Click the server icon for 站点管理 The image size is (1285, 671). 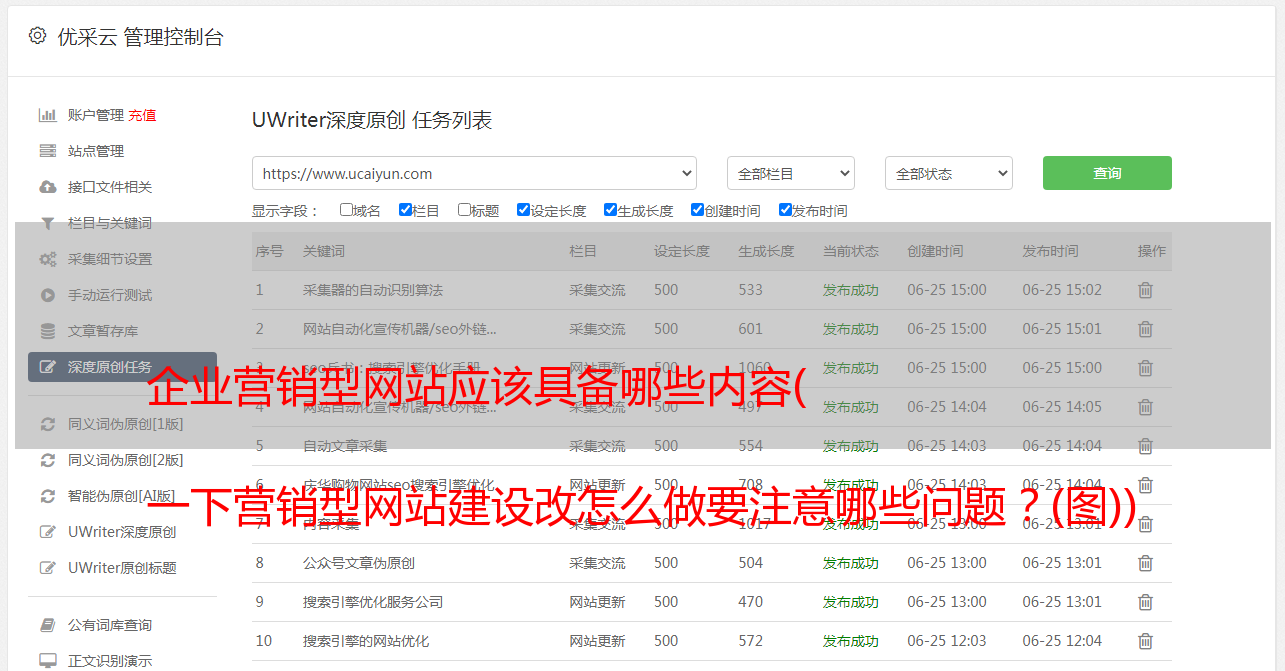point(47,151)
